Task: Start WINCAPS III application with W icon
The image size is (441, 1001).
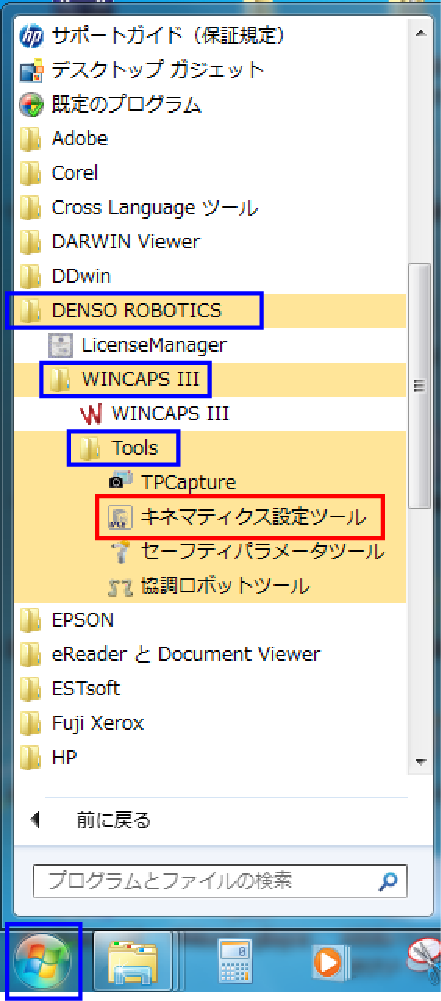Action: (x=154, y=413)
